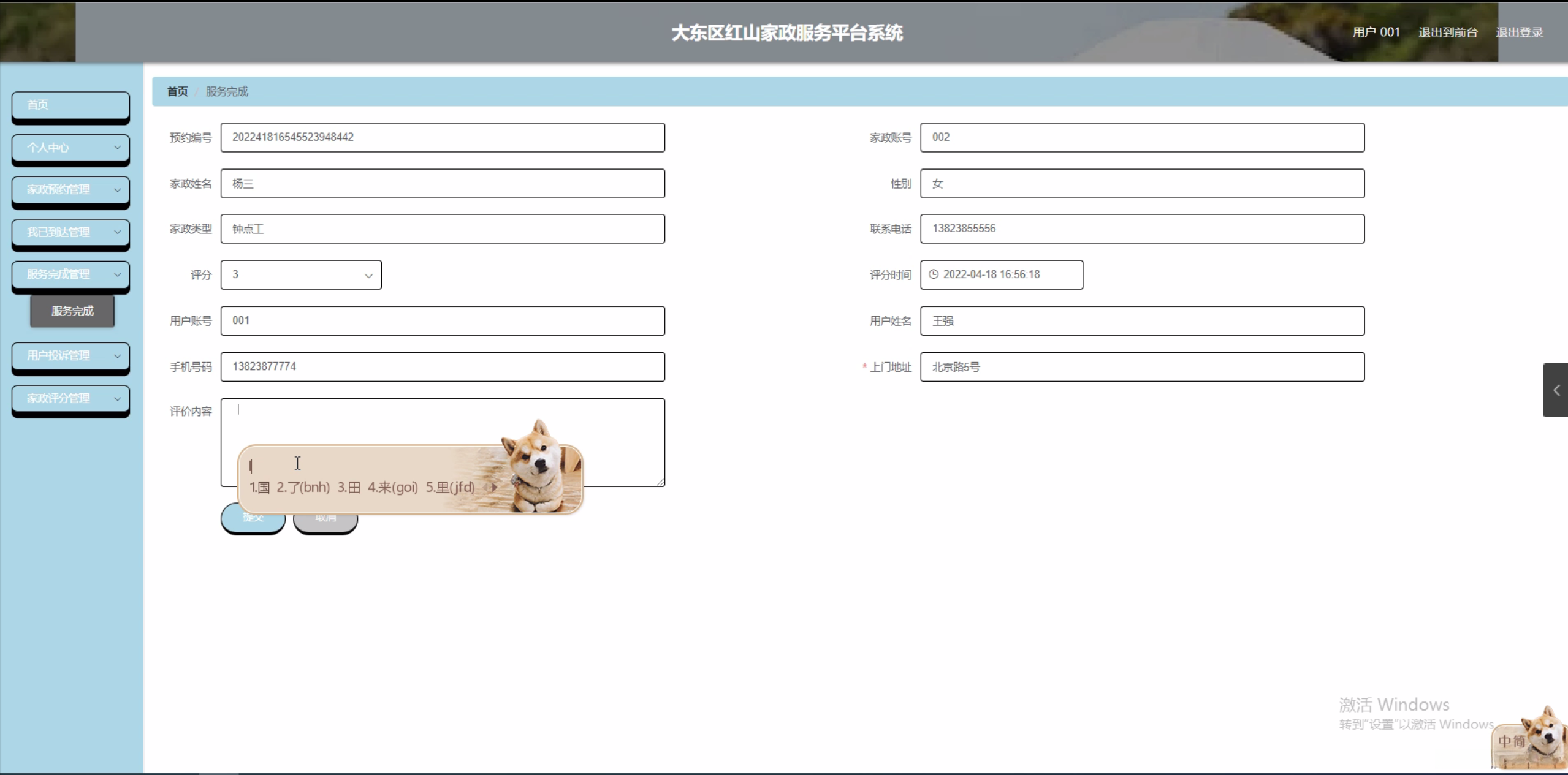The width and height of the screenshot is (1568, 775).
Task: Select the 服务完成 submenu item
Action: click(x=72, y=311)
